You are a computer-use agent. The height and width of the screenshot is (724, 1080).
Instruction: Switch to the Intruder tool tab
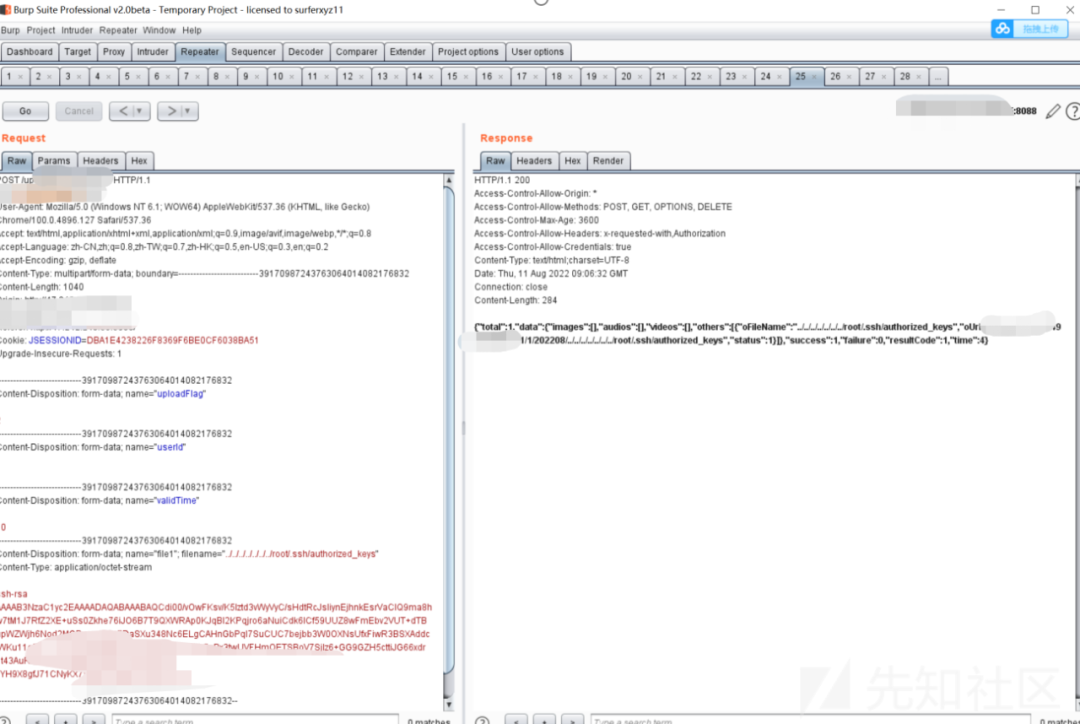coord(152,52)
